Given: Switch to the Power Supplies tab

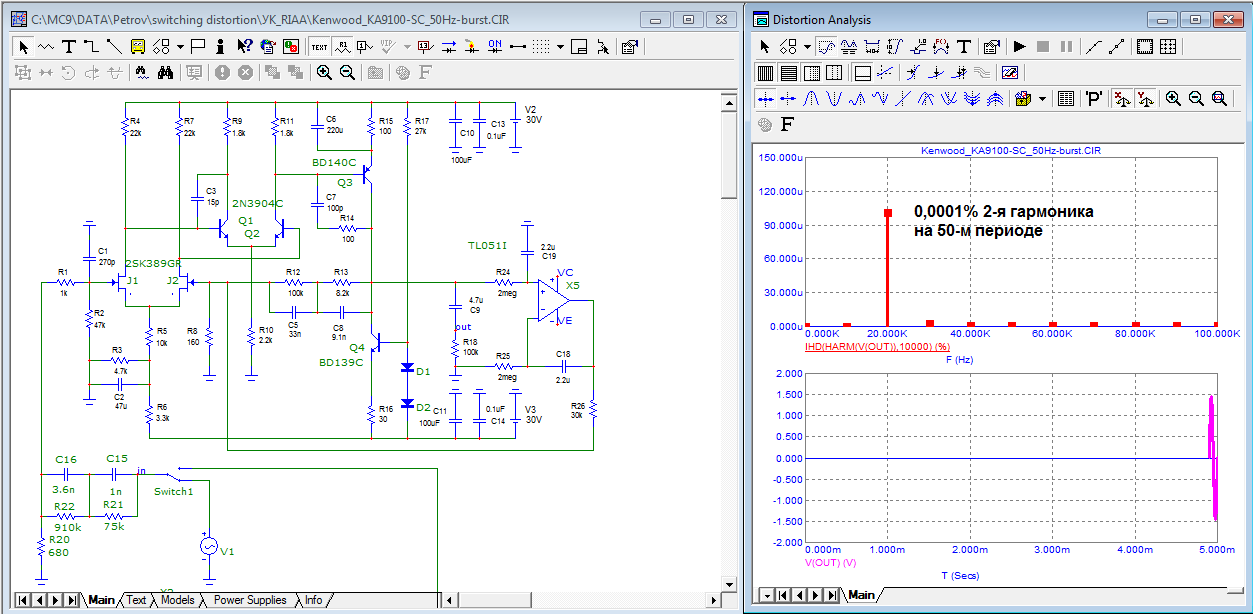Looking at the screenshot, I should 250,600.
